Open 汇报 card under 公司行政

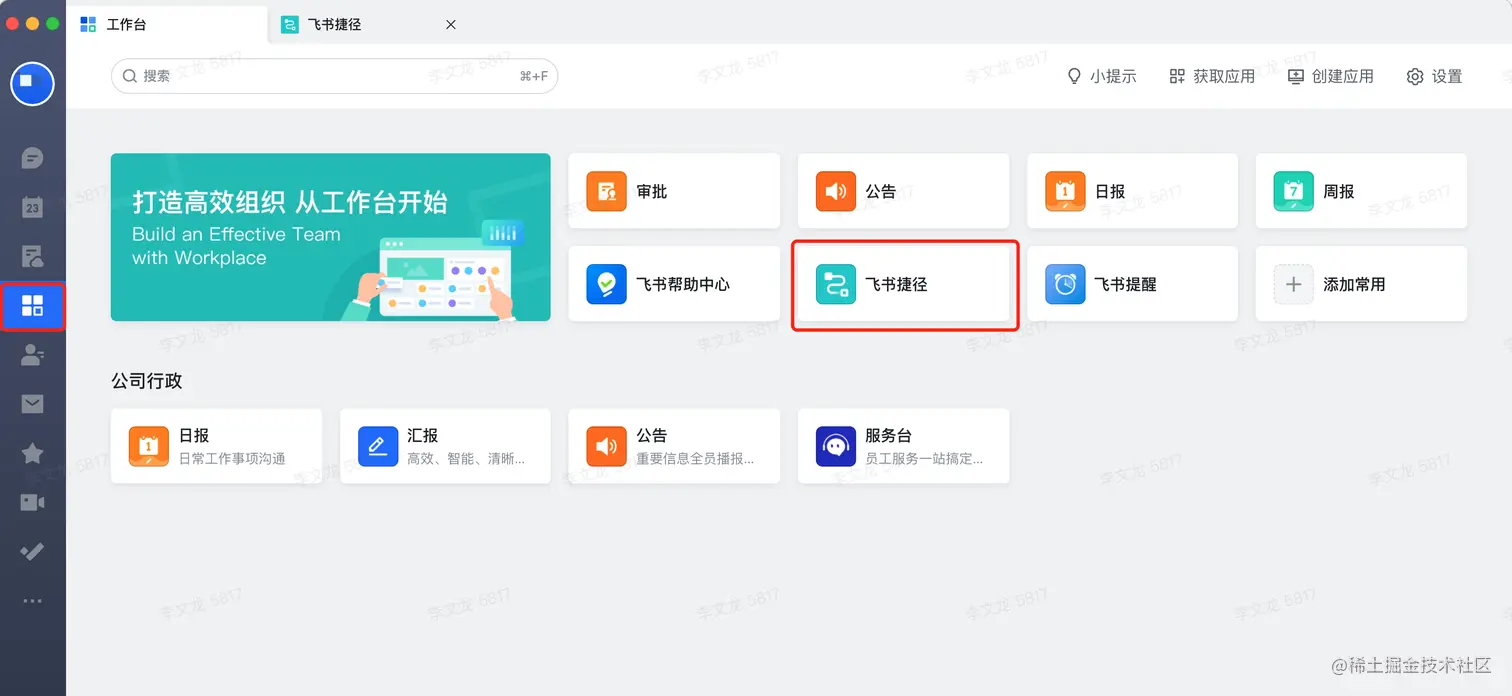pos(445,446)
